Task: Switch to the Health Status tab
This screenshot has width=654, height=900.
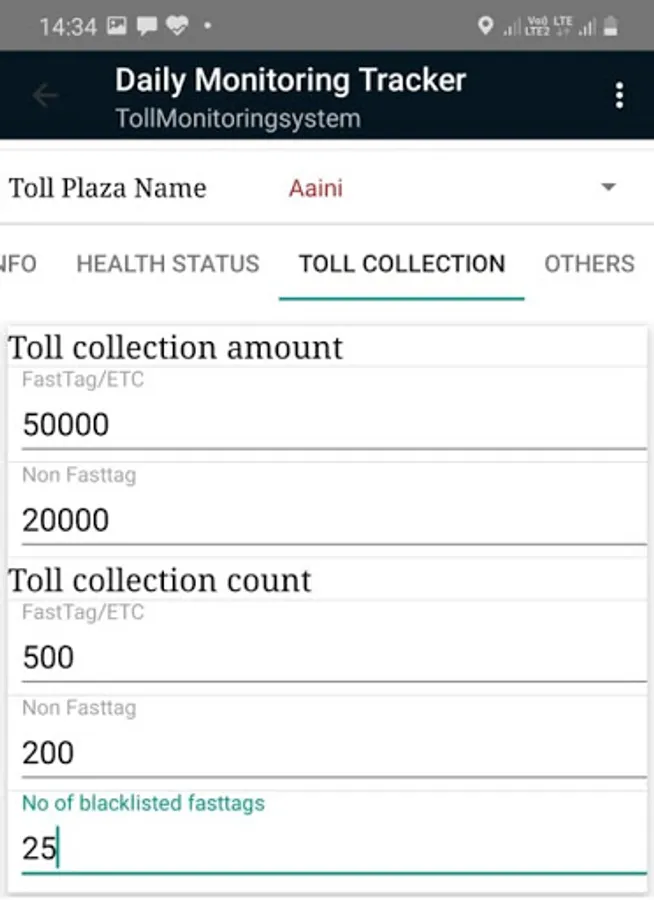Action: coord(168,264)
